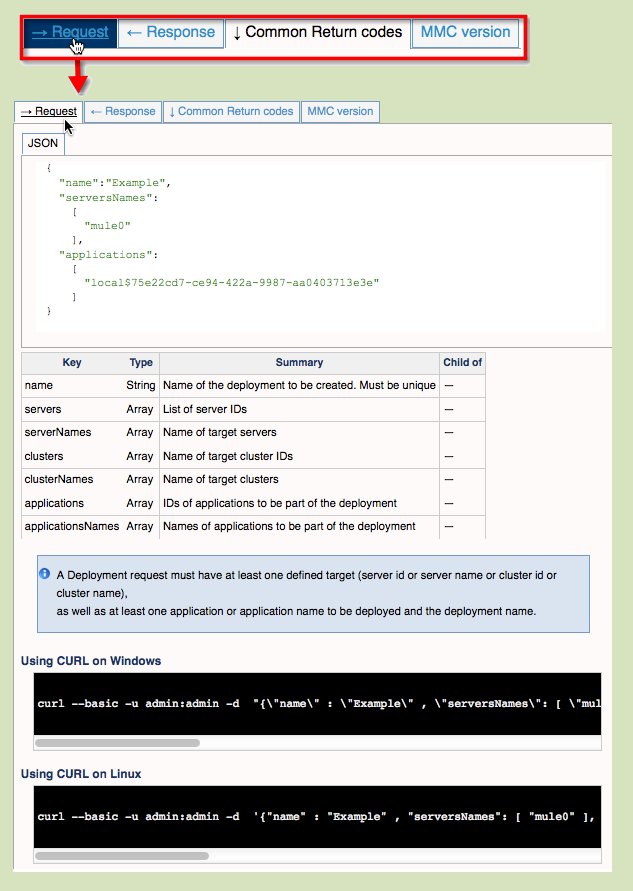
Task: Click inside the Using CURL on Windows code box
Action: [300, 703]
